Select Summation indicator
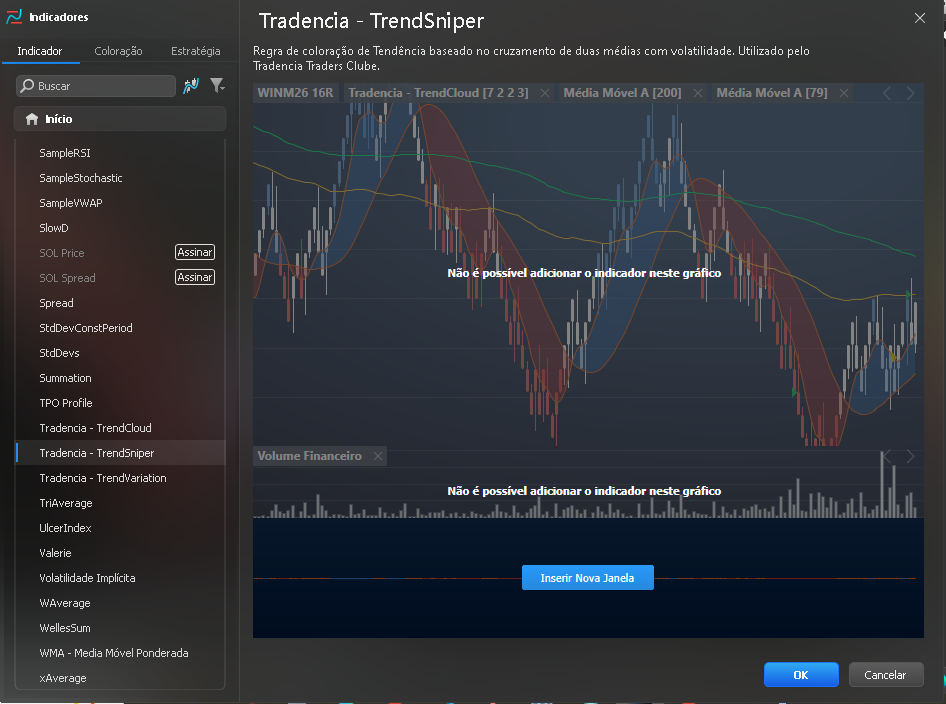This screenshot has height=704, width=946. click(120, 378)
